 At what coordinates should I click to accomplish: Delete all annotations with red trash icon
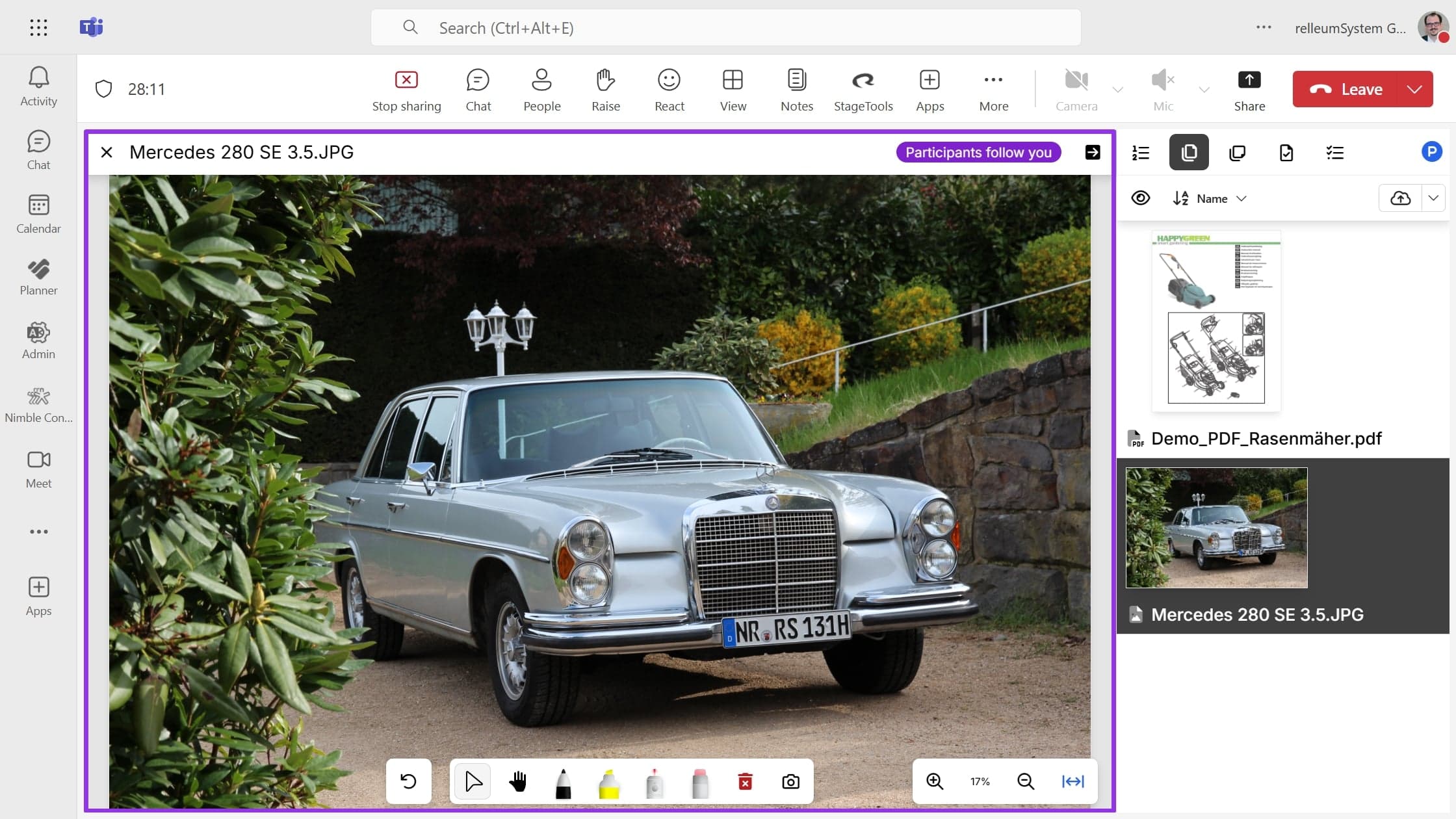746,781
